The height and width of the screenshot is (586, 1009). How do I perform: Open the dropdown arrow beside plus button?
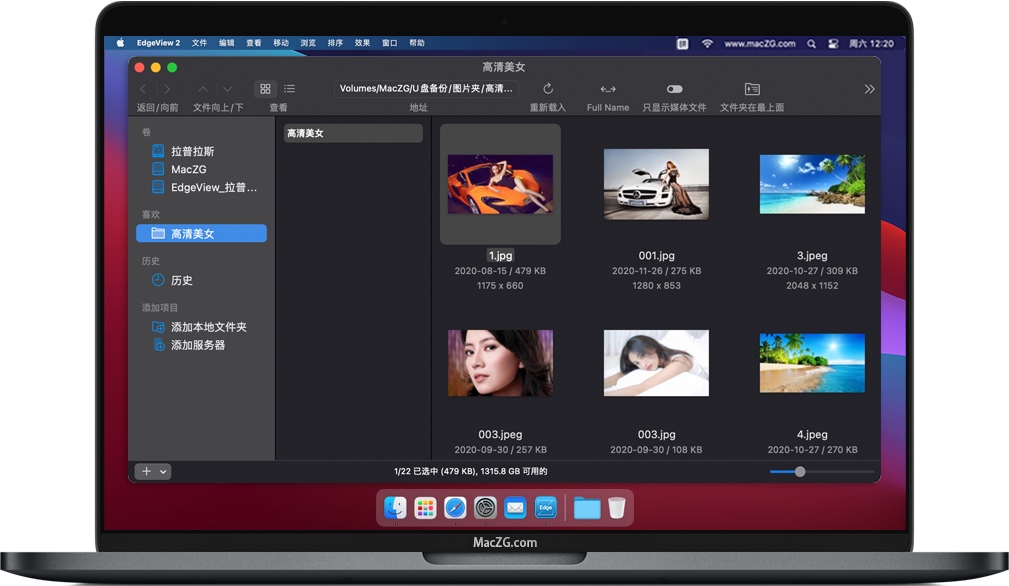(x=164, y=472)
